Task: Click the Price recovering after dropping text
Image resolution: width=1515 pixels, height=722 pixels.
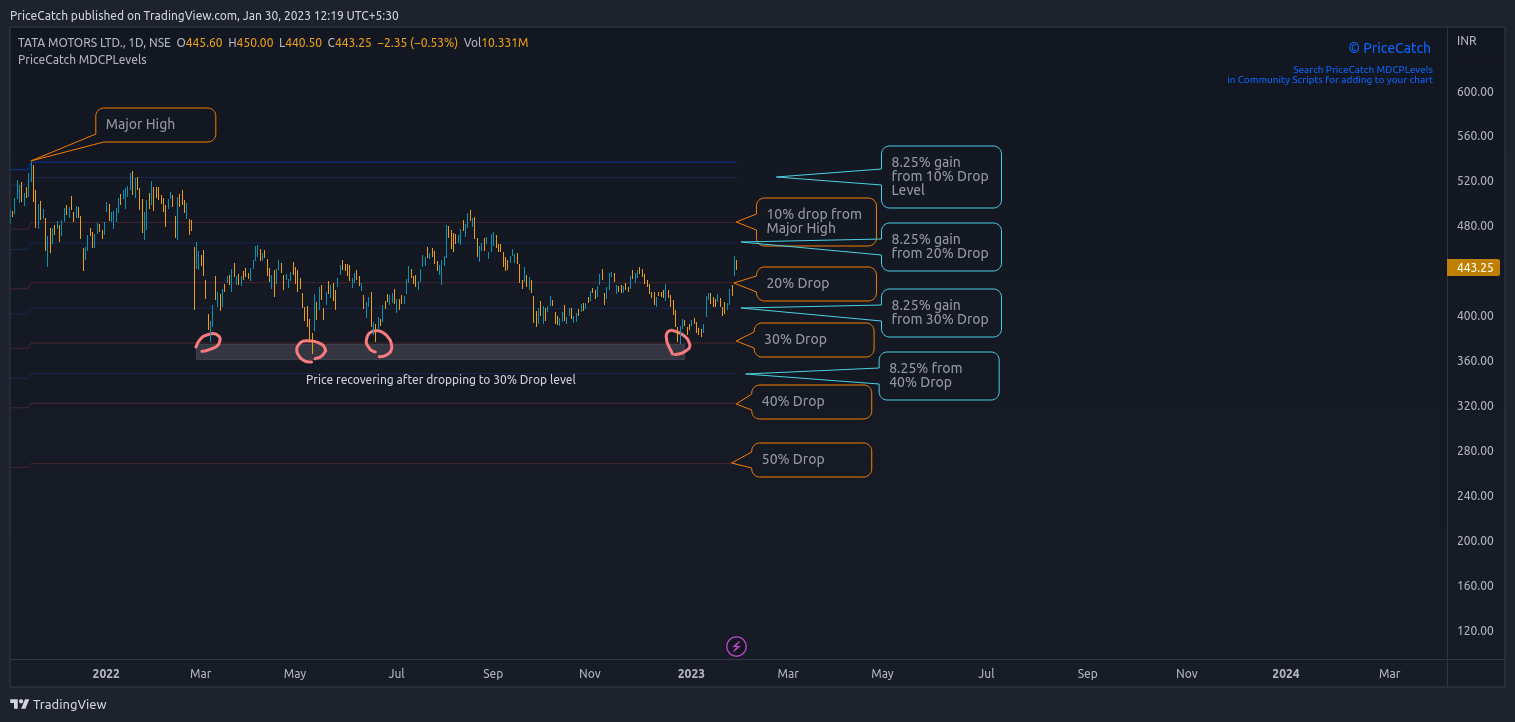Action: [441, 380]
